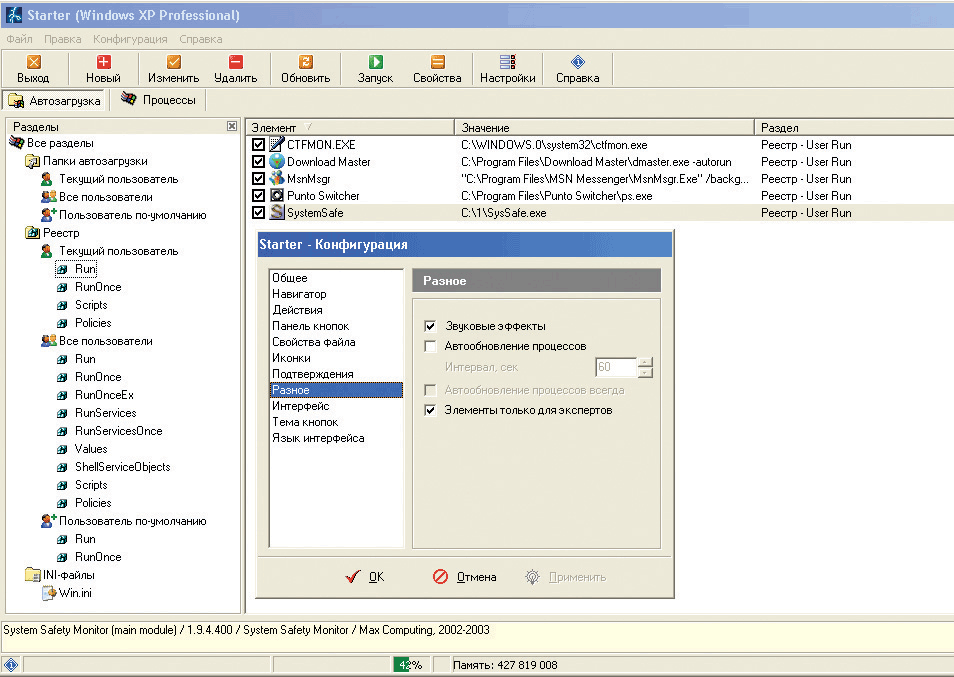The image size is (954, 677).
Task: Select ShellServiceObjects in the registry tree
Action: point(122,467)
